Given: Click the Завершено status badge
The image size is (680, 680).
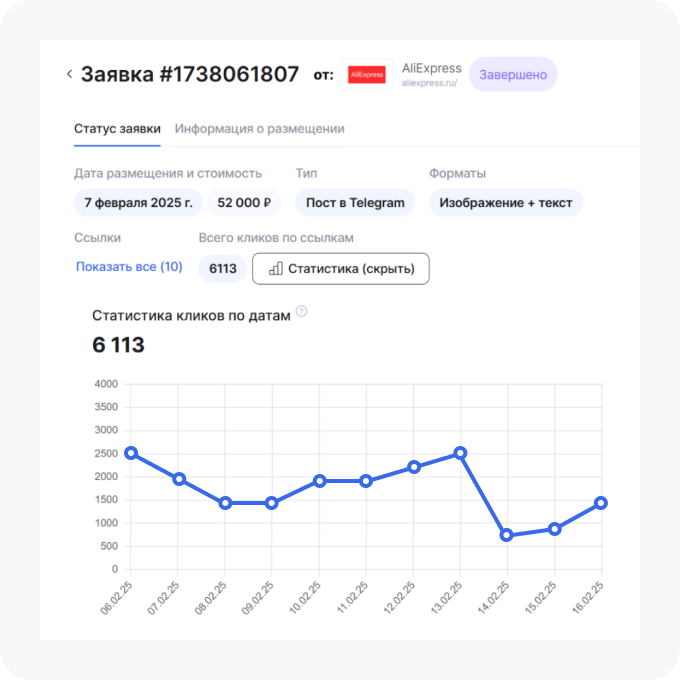Looking at the screenshot, I should (513, 74).
